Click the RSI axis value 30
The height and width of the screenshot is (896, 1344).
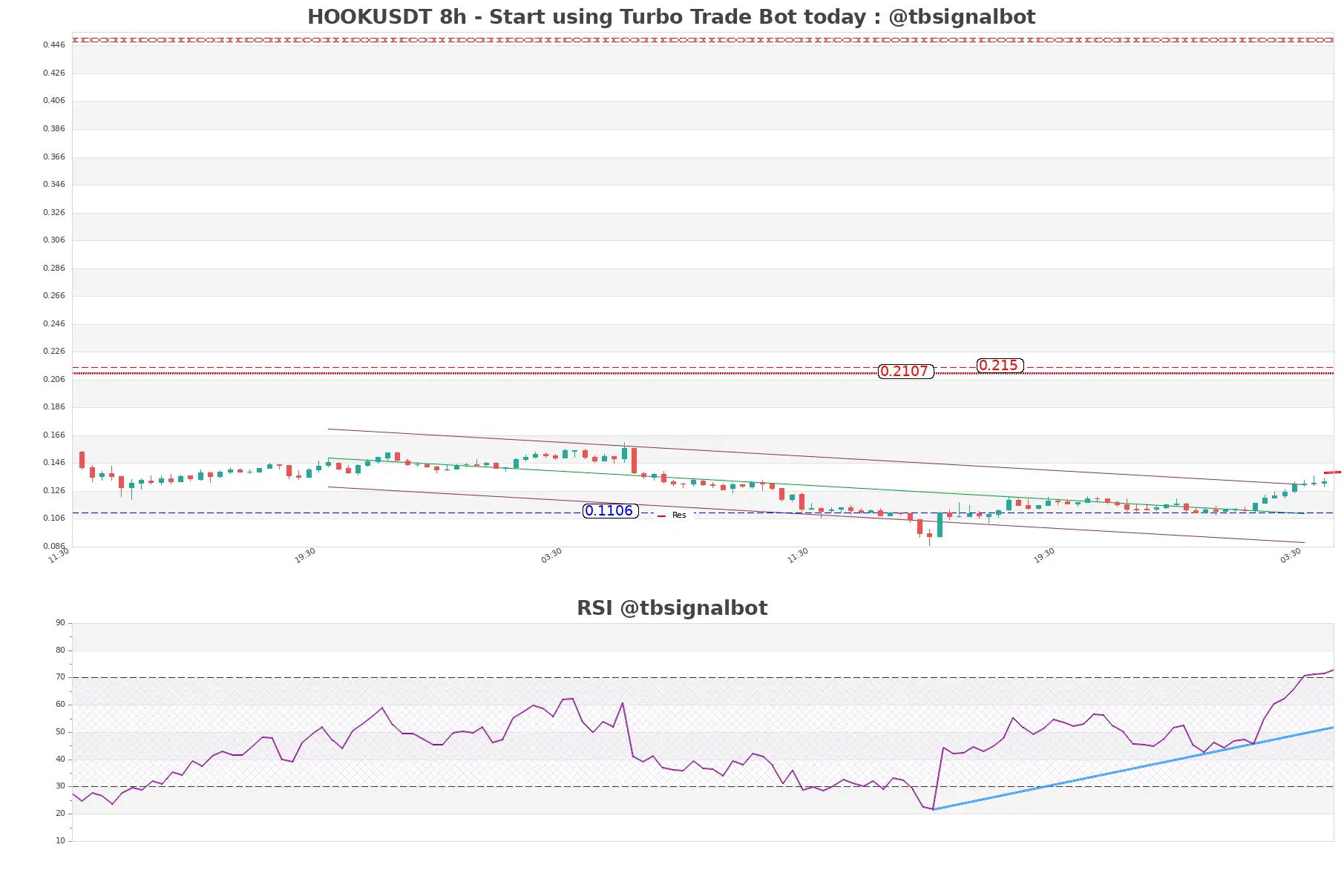click(x=60, y=785)
